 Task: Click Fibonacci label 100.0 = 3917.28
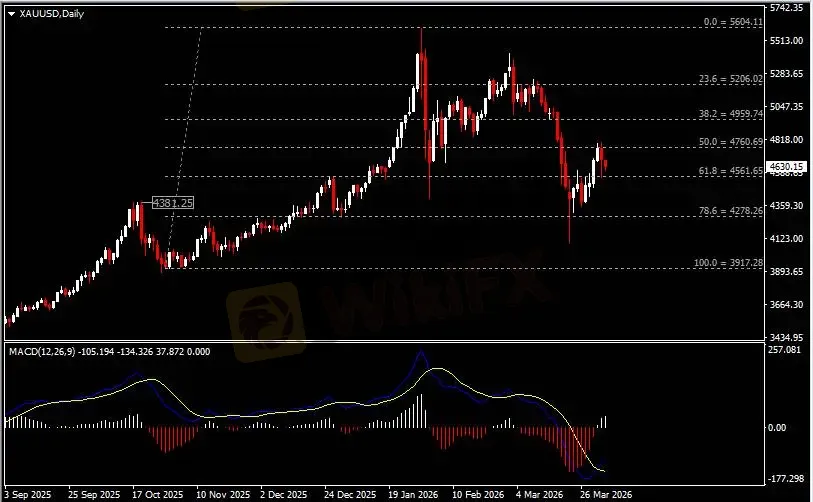(728, 263)
